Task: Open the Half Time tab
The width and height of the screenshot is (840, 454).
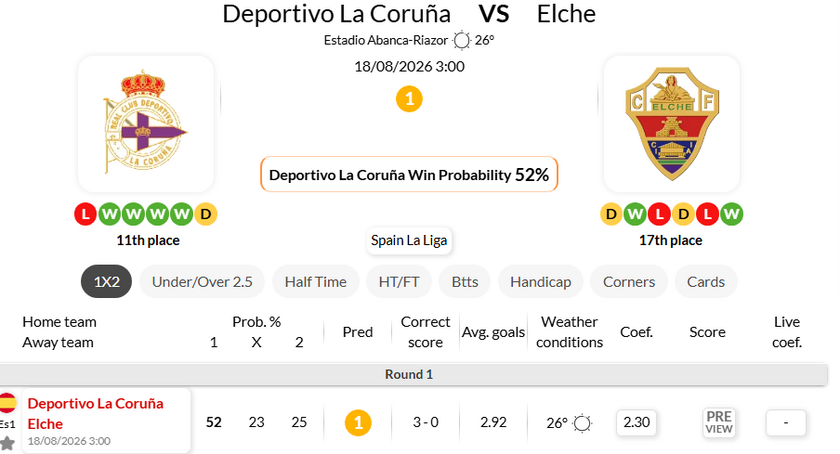Action: point(316,281)
